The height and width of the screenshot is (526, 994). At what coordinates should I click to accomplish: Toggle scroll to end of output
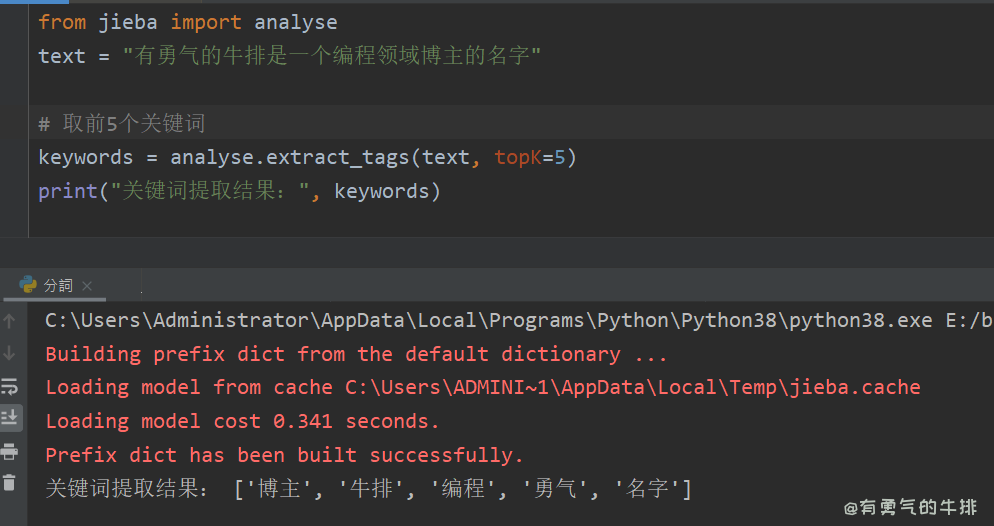pyautogui.click(x=10, y=417)
